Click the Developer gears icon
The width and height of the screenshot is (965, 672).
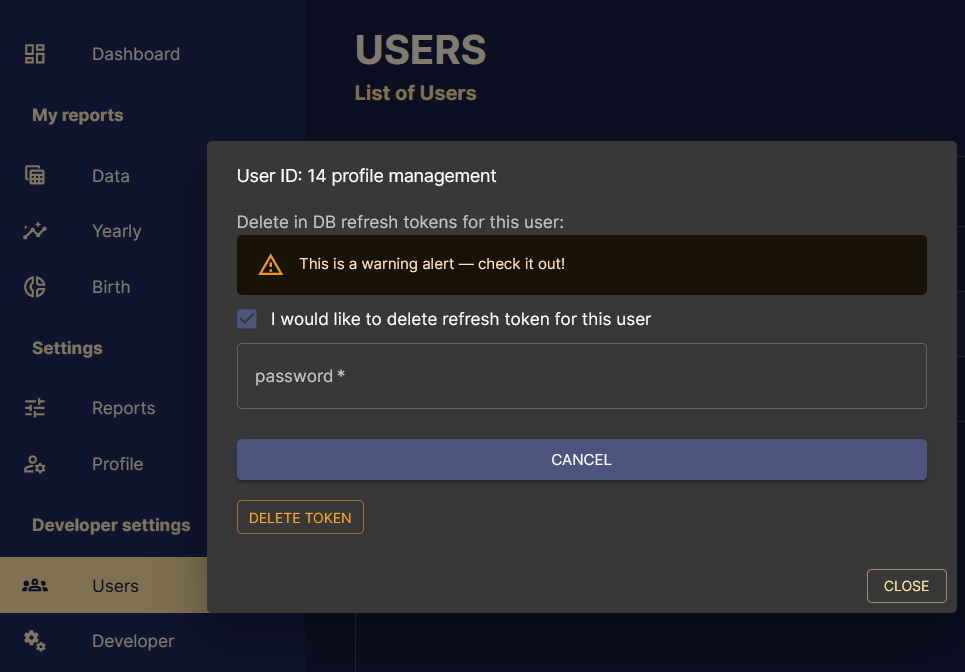(x=34, y=641)
